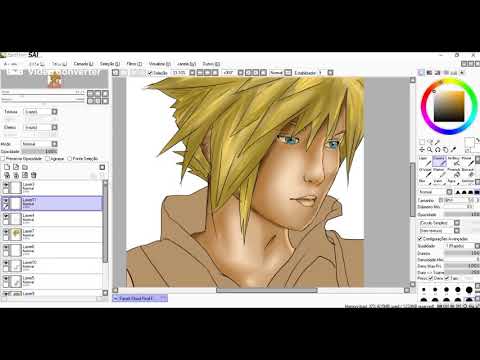Image resolution: width=480 pixels, height=360 pixels.
Task: Choose the Marker brush tool
Action: 439,173
